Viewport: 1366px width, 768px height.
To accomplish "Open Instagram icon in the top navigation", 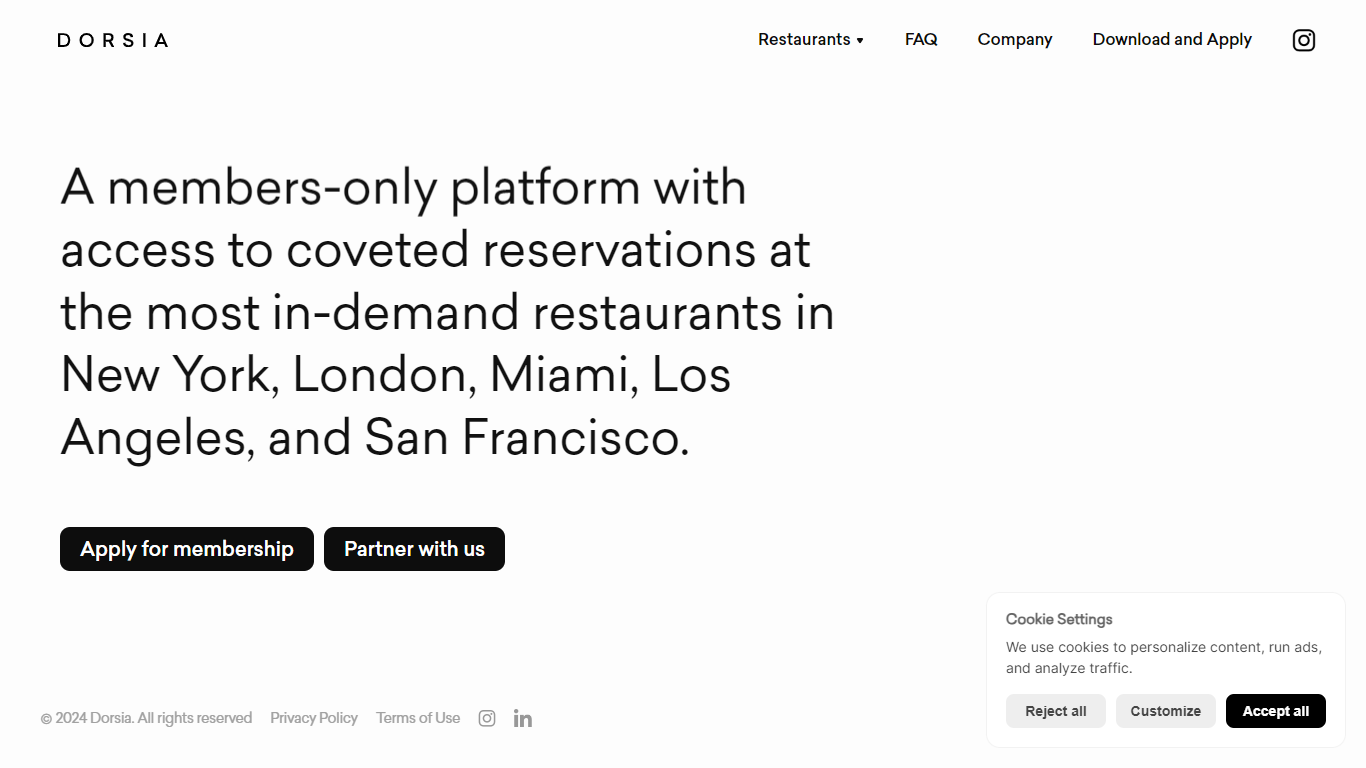I will tap(1303, 40).
